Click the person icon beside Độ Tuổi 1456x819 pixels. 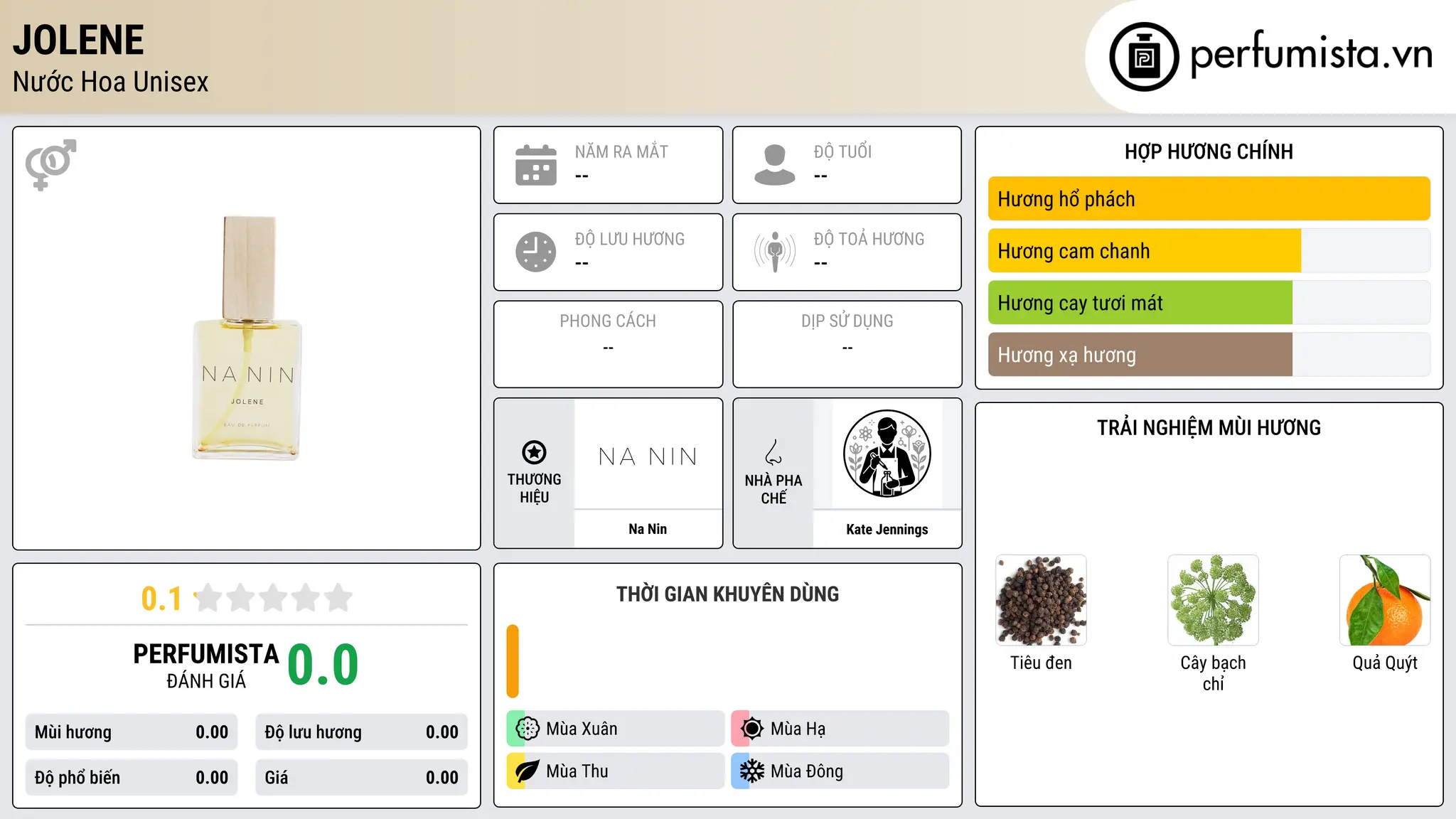click(775, 165)
